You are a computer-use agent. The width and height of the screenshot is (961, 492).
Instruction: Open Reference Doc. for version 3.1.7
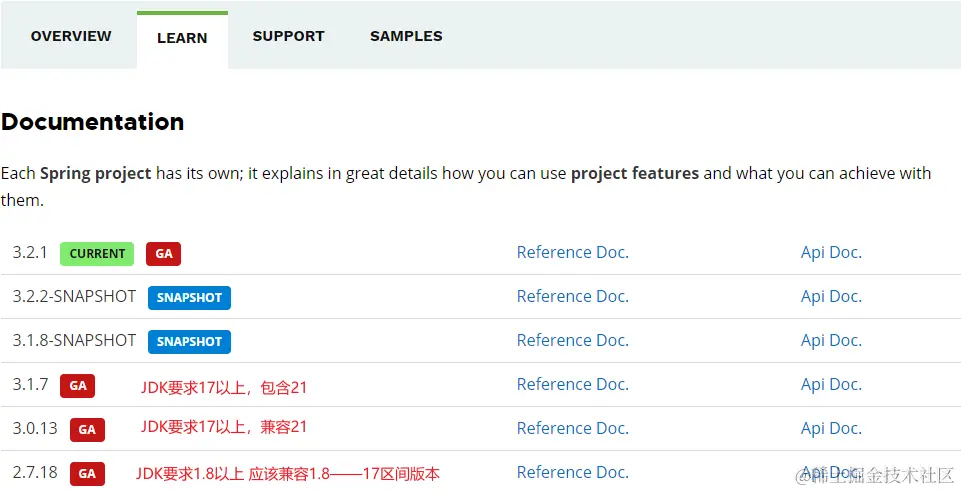[x=572, y=384]
